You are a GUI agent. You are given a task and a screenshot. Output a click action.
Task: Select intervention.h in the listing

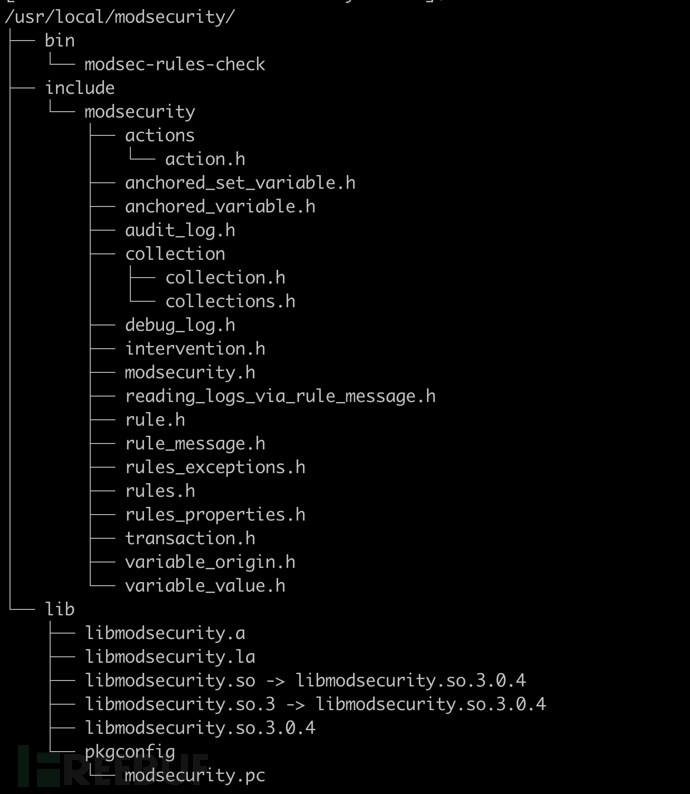[195, 348]
